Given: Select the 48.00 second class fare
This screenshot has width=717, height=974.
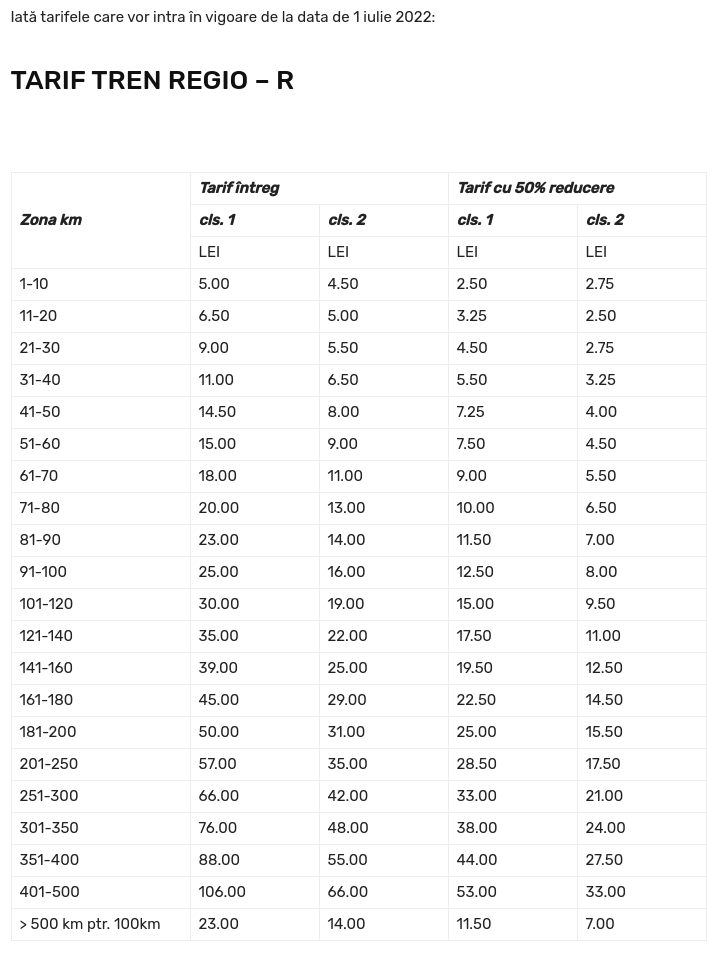Looking at the screenshot, I should 348,828.
